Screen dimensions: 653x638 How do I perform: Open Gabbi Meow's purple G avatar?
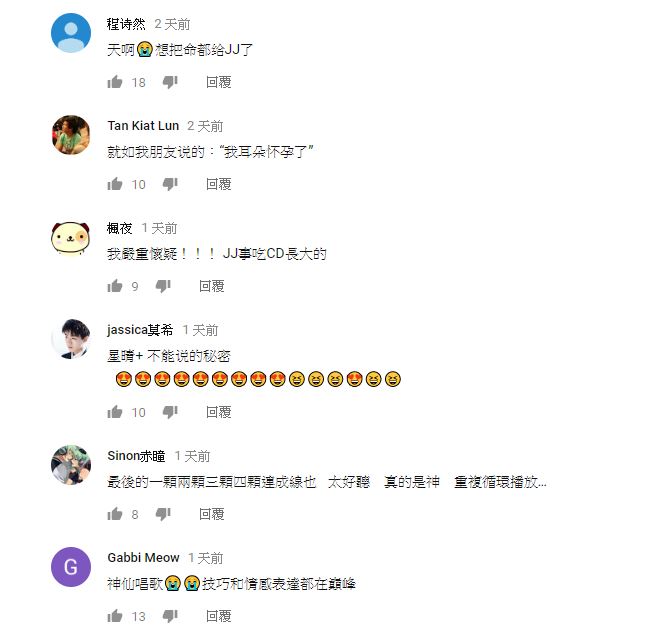(71, 567)
